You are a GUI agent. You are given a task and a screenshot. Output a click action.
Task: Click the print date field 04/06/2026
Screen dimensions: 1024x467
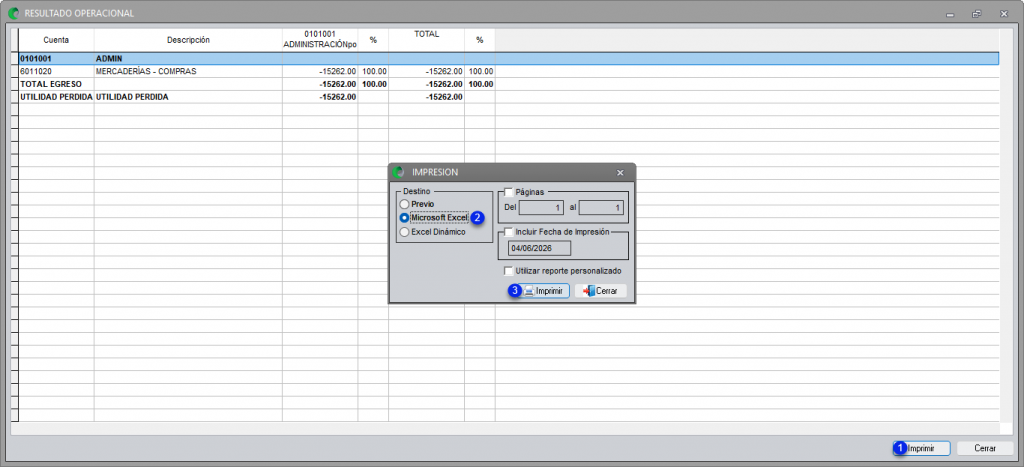coord(539,248)
